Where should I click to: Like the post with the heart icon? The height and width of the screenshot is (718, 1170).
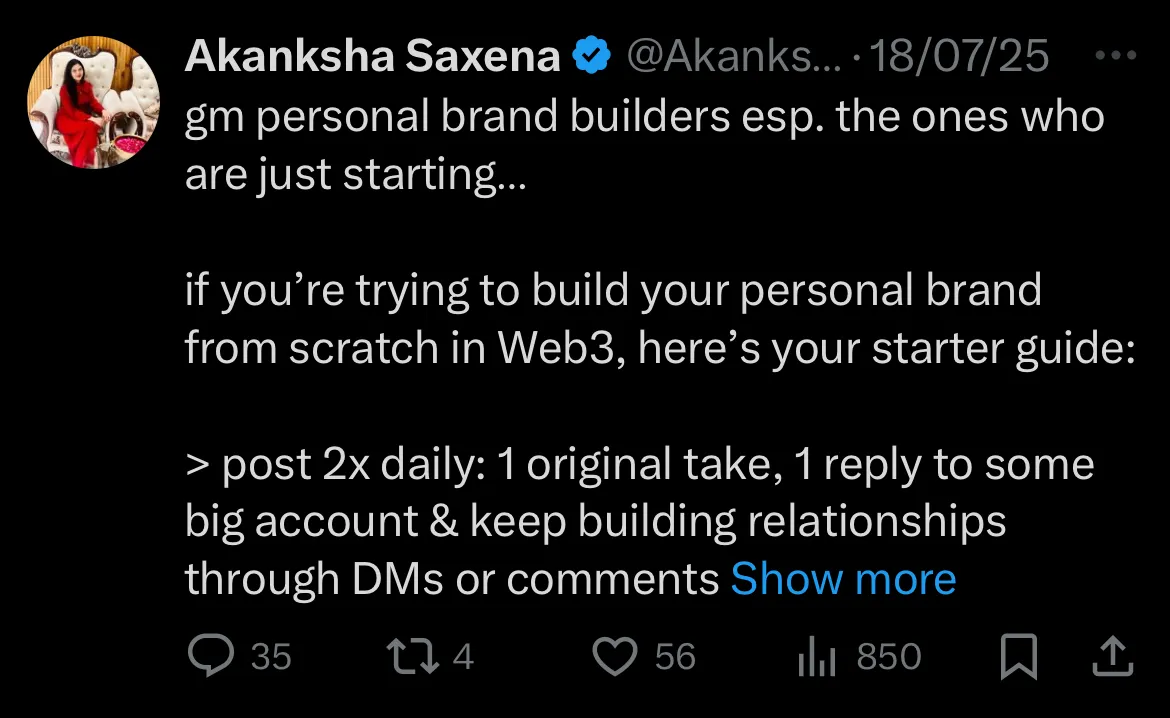coord(615,657)
